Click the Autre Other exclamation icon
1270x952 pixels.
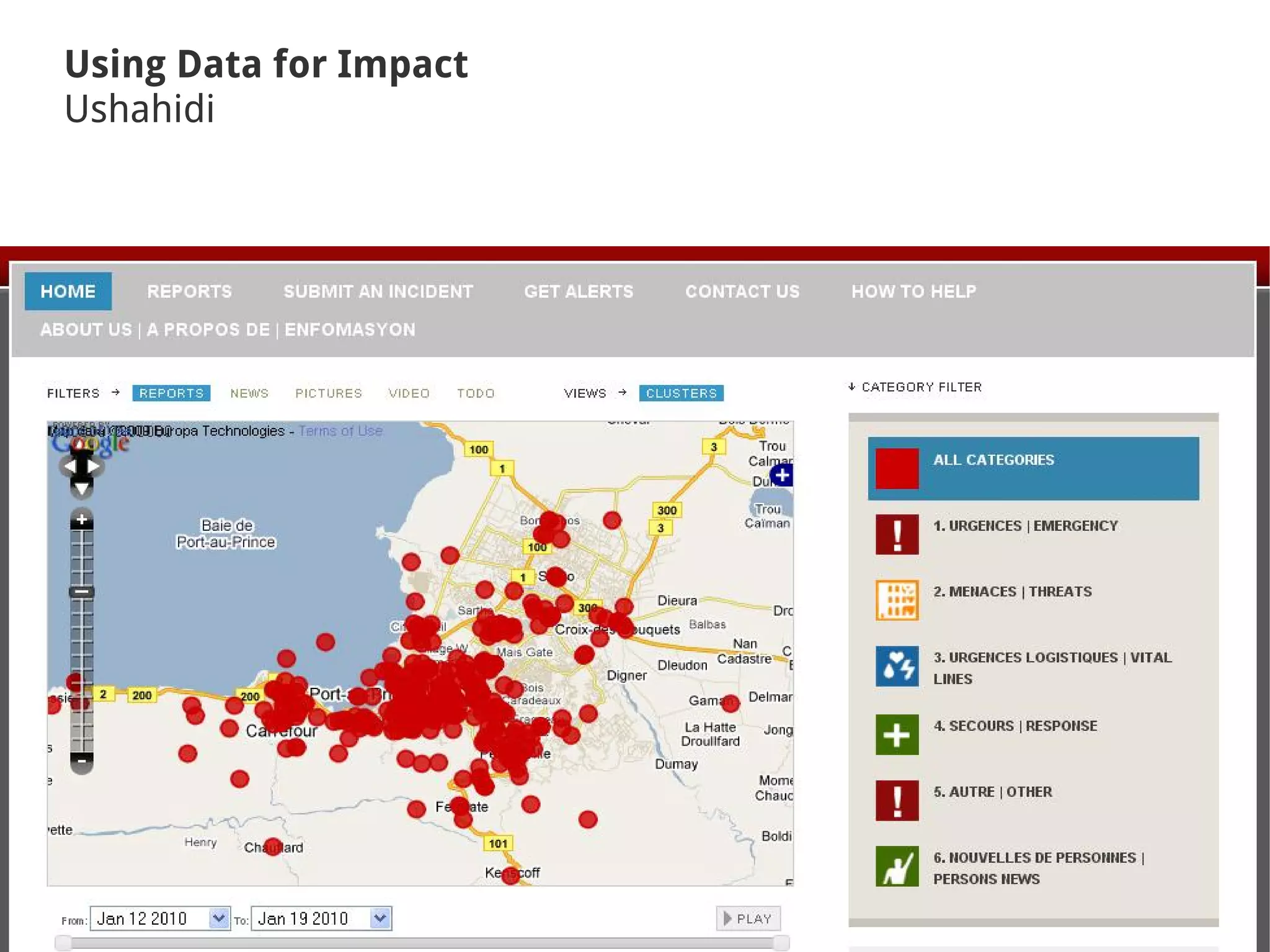tap(897, 801)
